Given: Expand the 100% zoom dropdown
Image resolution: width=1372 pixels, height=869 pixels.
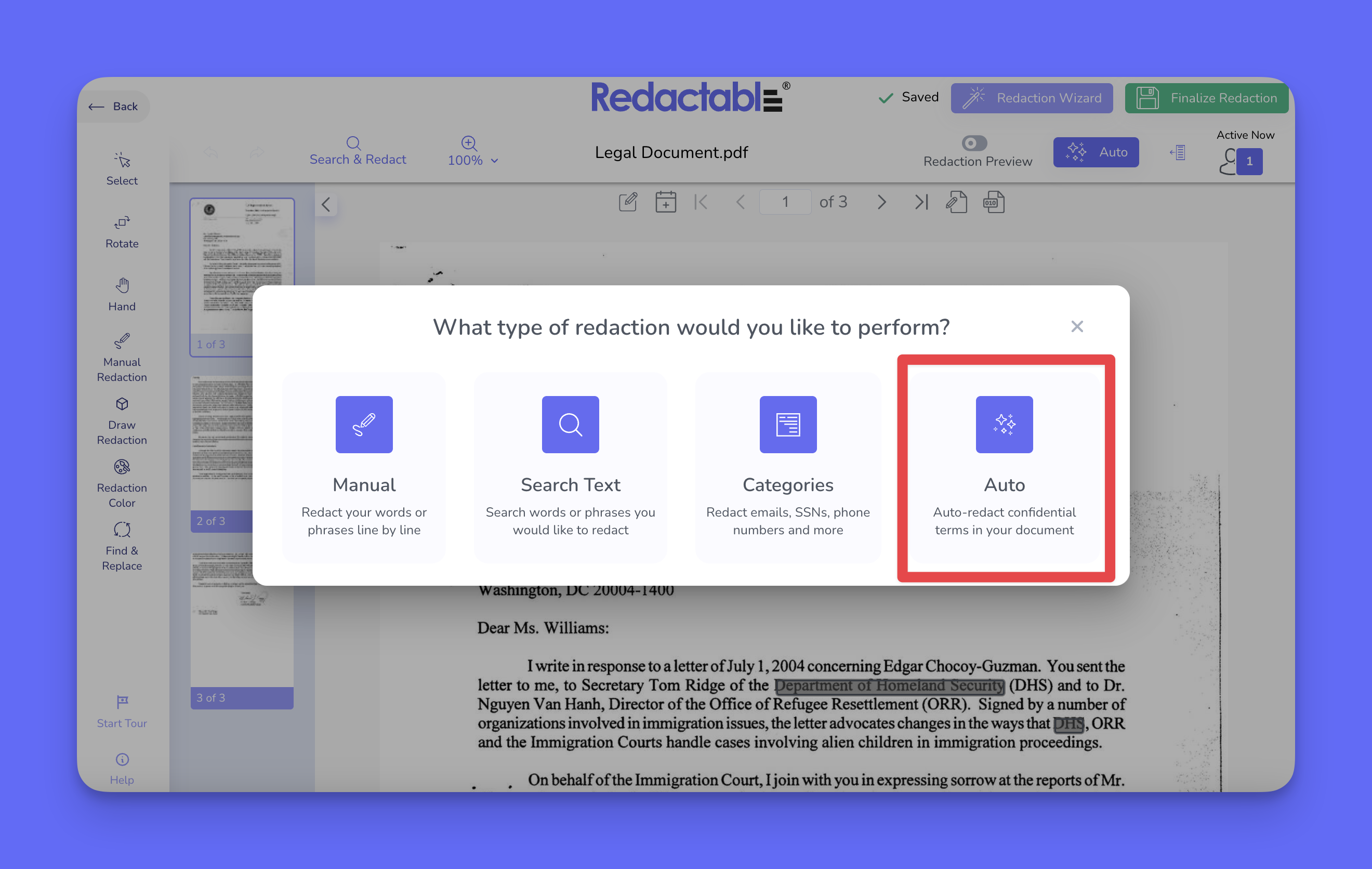Looking at the screenshot, I should 473,160.
